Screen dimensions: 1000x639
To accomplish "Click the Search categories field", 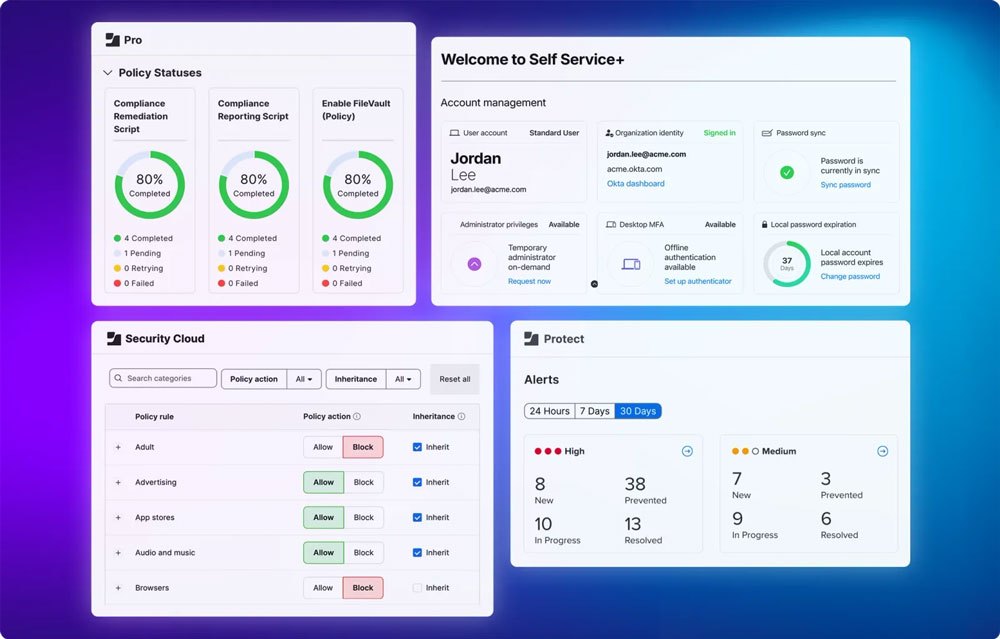I will [x=163, y=378].
